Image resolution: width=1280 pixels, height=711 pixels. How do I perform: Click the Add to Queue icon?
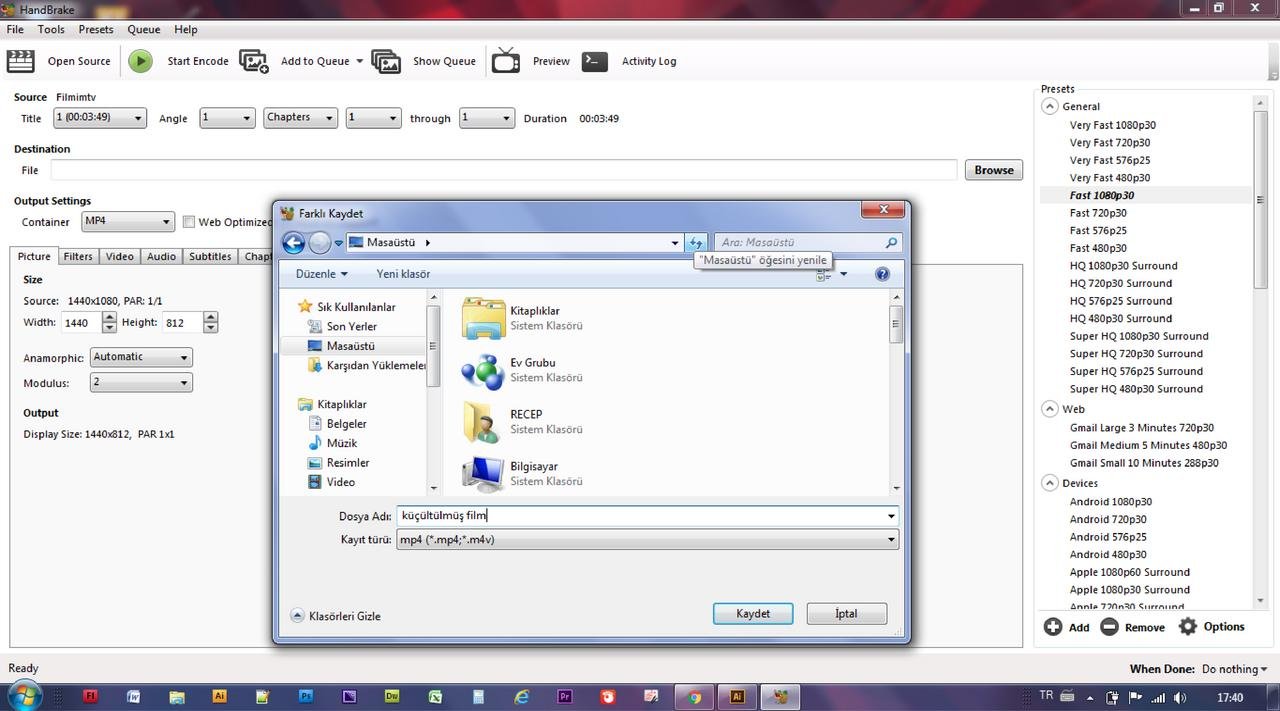point(254,61)
